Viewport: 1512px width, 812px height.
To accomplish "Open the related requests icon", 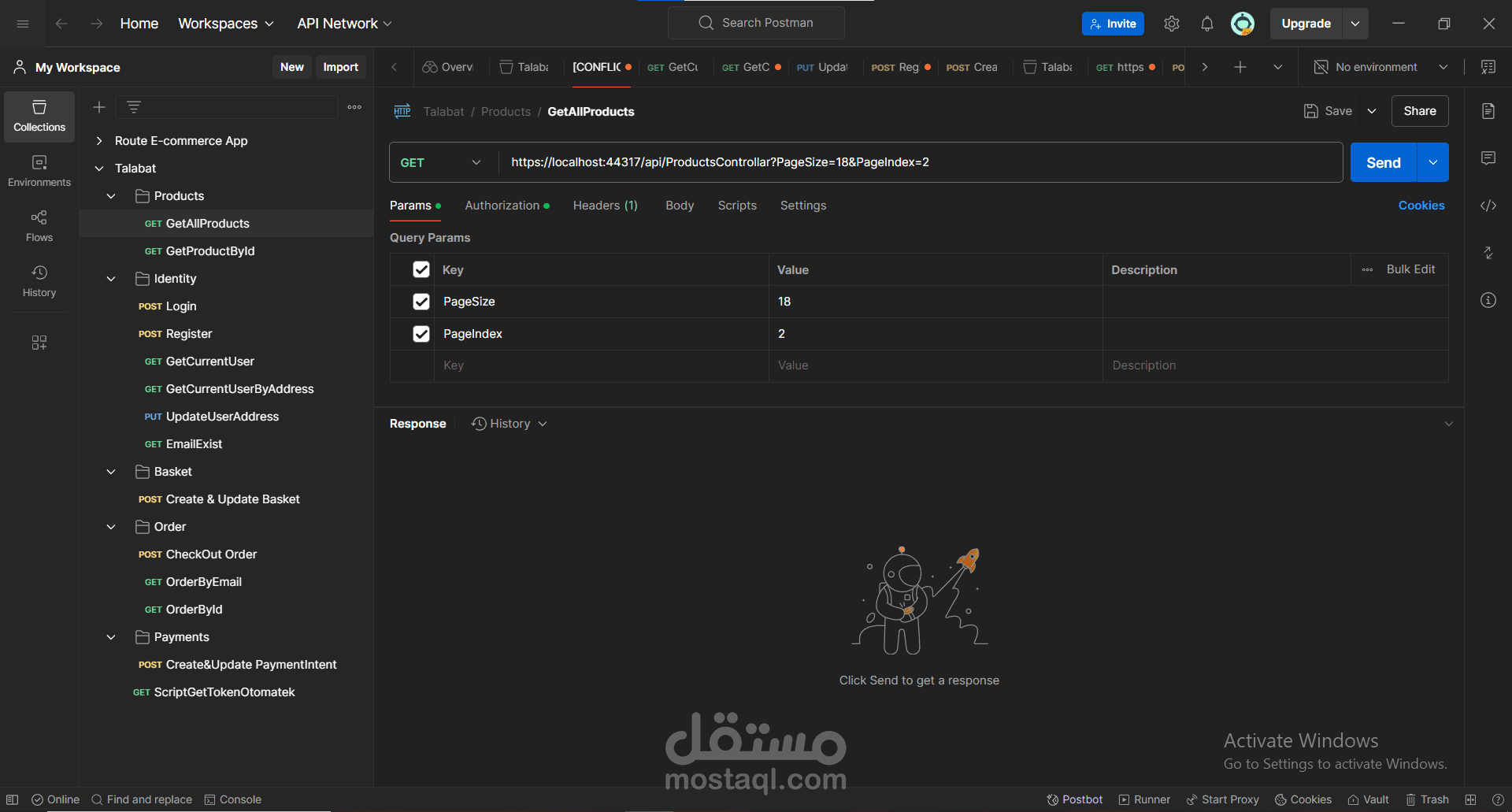I will pos(1488,253).
